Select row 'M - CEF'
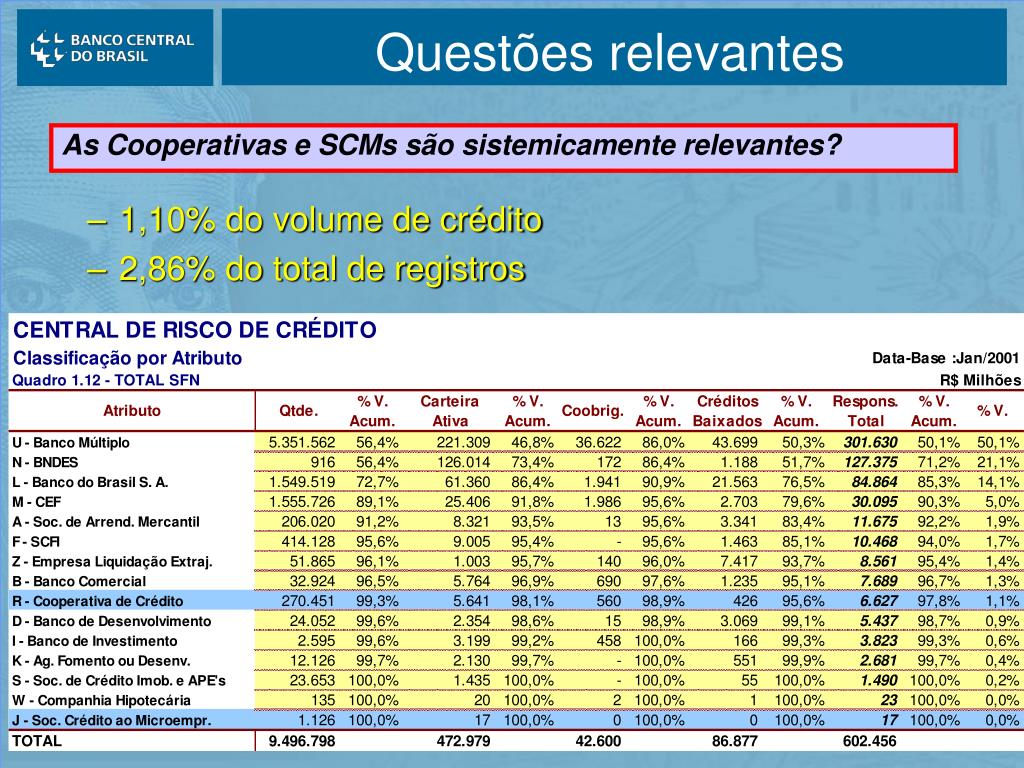The width and height of the screenshot is (1024, 768). pos(515,502)
